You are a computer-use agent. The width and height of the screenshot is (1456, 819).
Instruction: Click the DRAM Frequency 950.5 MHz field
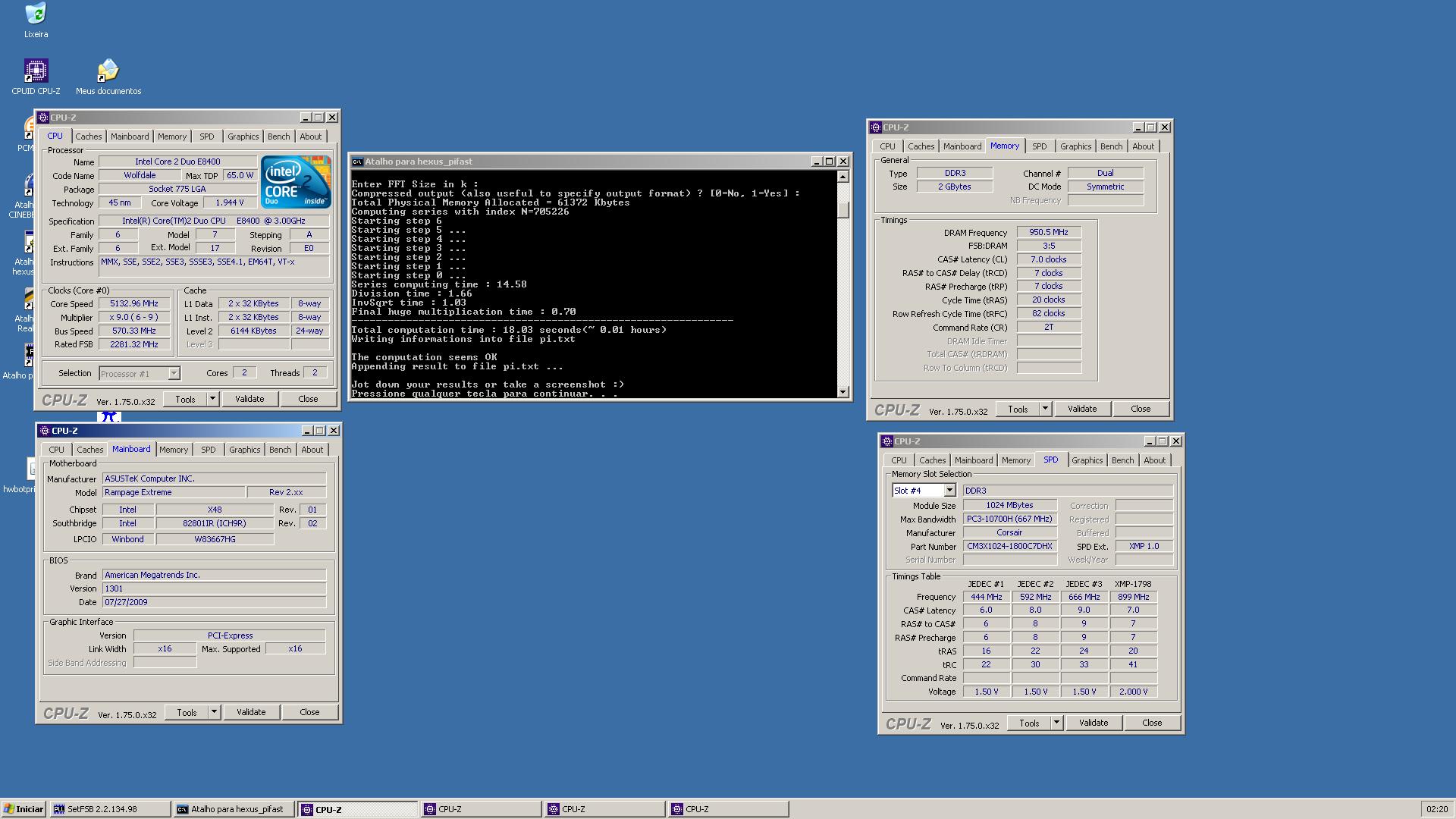pyautogui.click(x=1049, y=232)
